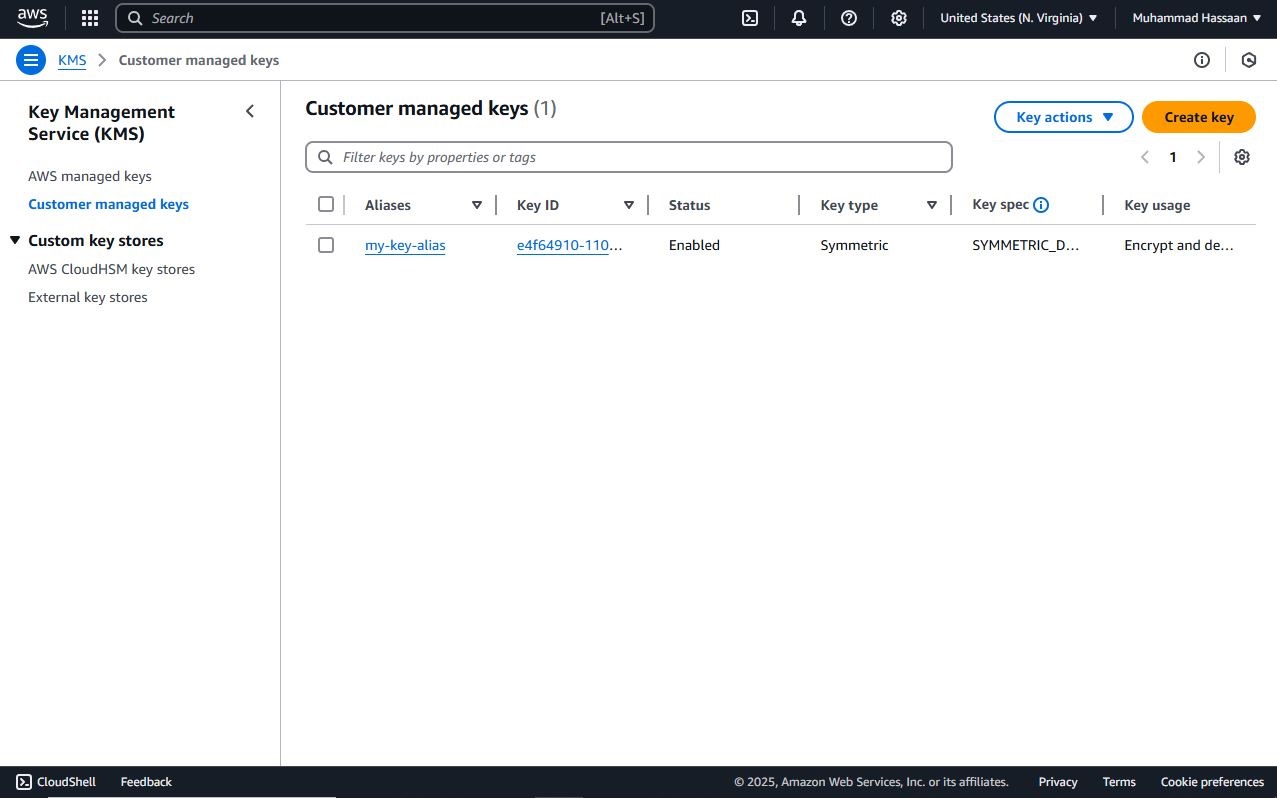The width and height of the screenshot is (1277, 798).
Task: Open the notifications bell
Action: pyautogui.click(x=799, y=18)
